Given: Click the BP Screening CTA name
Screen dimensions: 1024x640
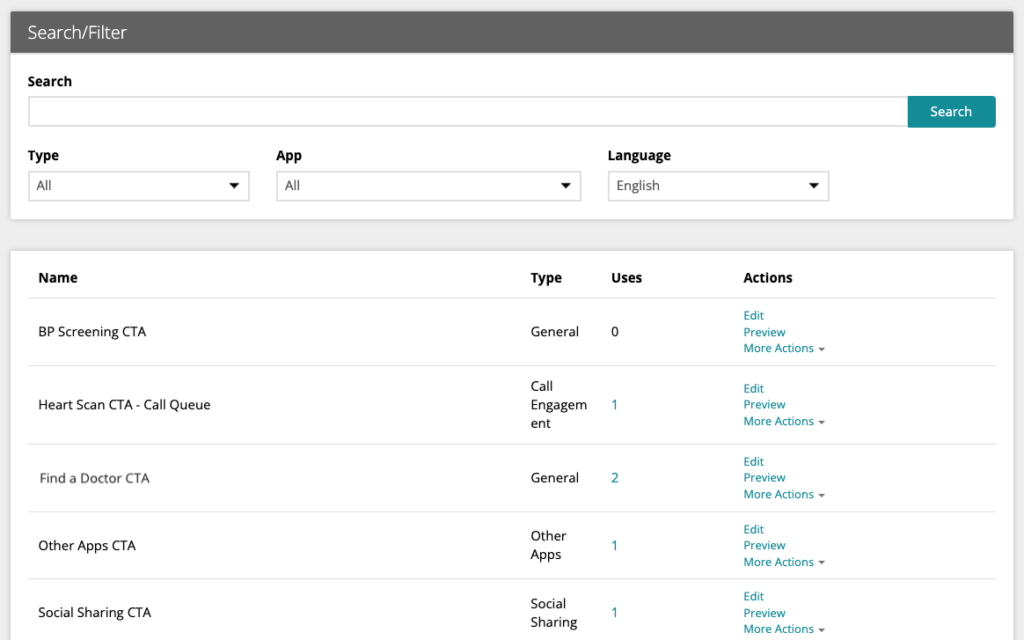Looking at the screenshot, I should [92, 332].
